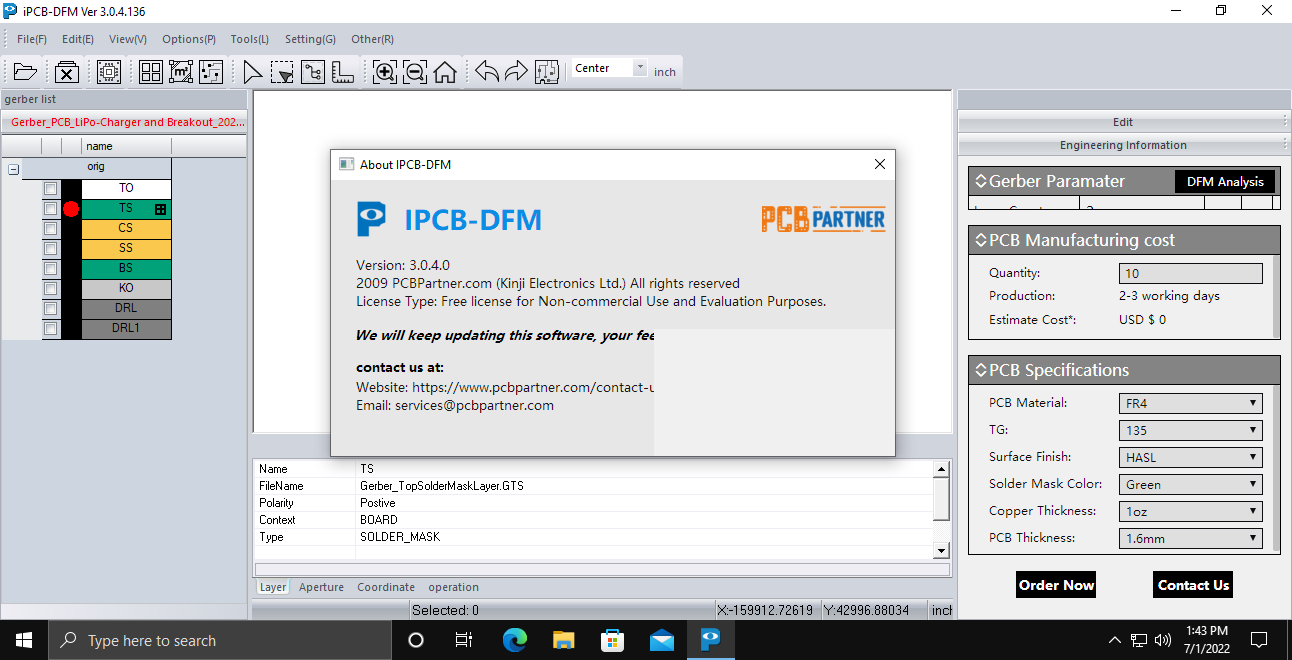
Task: Redo with the right curved arrow icon
Action: pos(517,72)
